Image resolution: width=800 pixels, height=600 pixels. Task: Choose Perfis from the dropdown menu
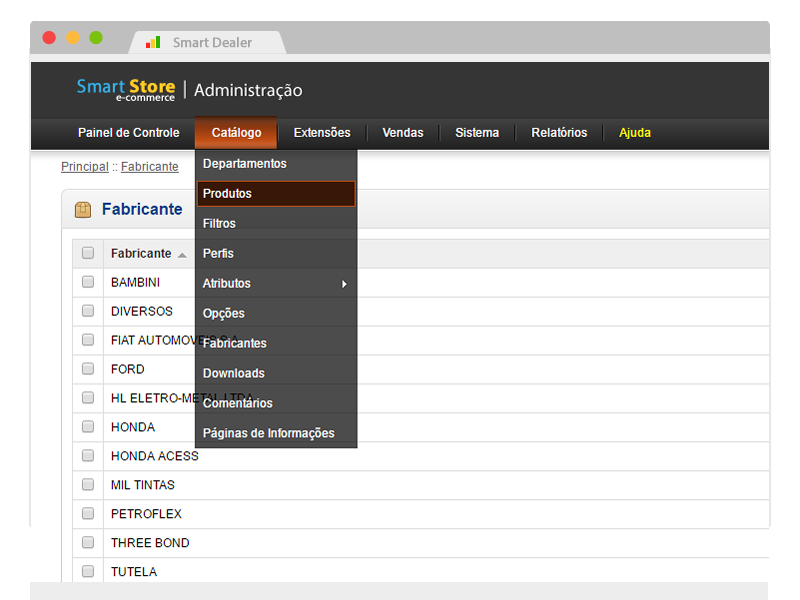click(x=276, y=254)
